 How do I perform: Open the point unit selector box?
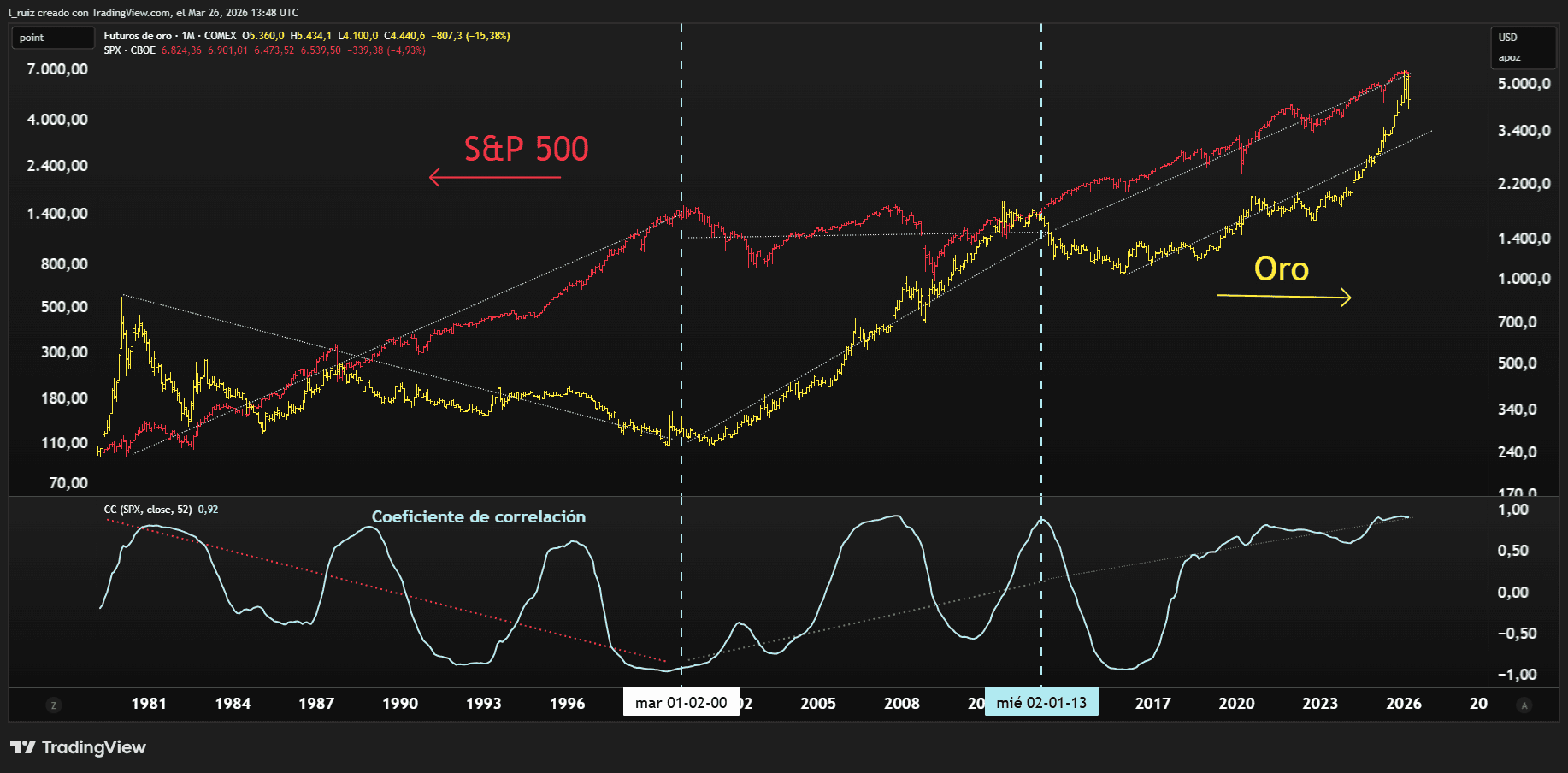click(x=51, y=38)
